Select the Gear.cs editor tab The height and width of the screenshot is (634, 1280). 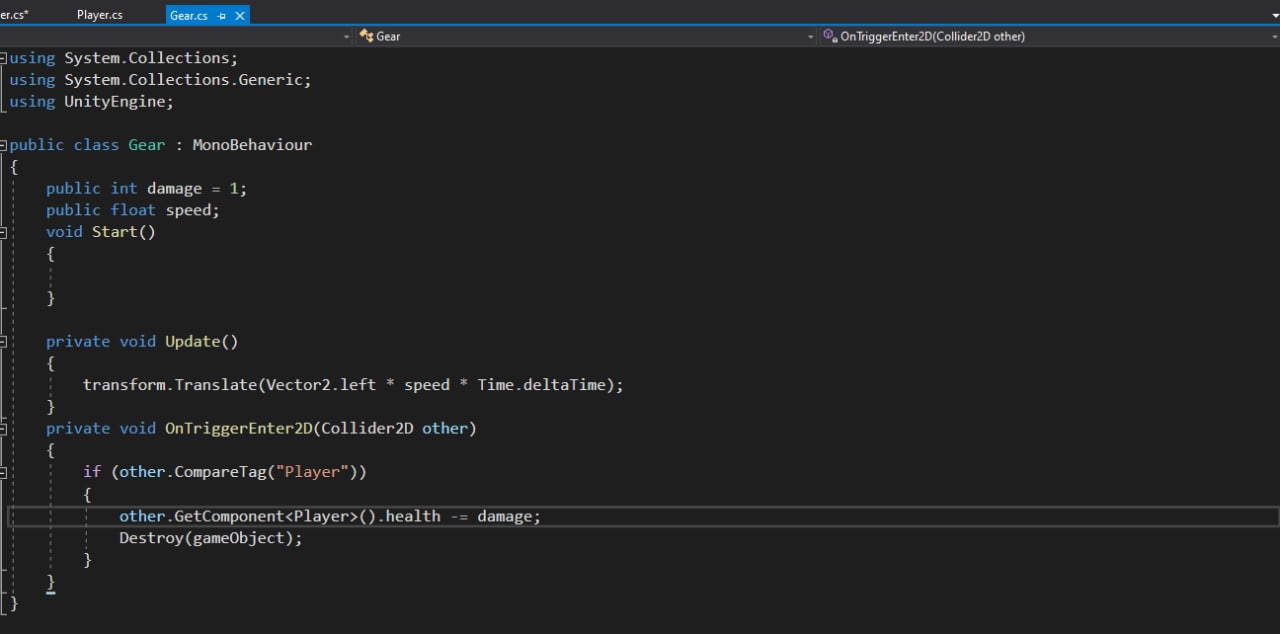point(188,15)
